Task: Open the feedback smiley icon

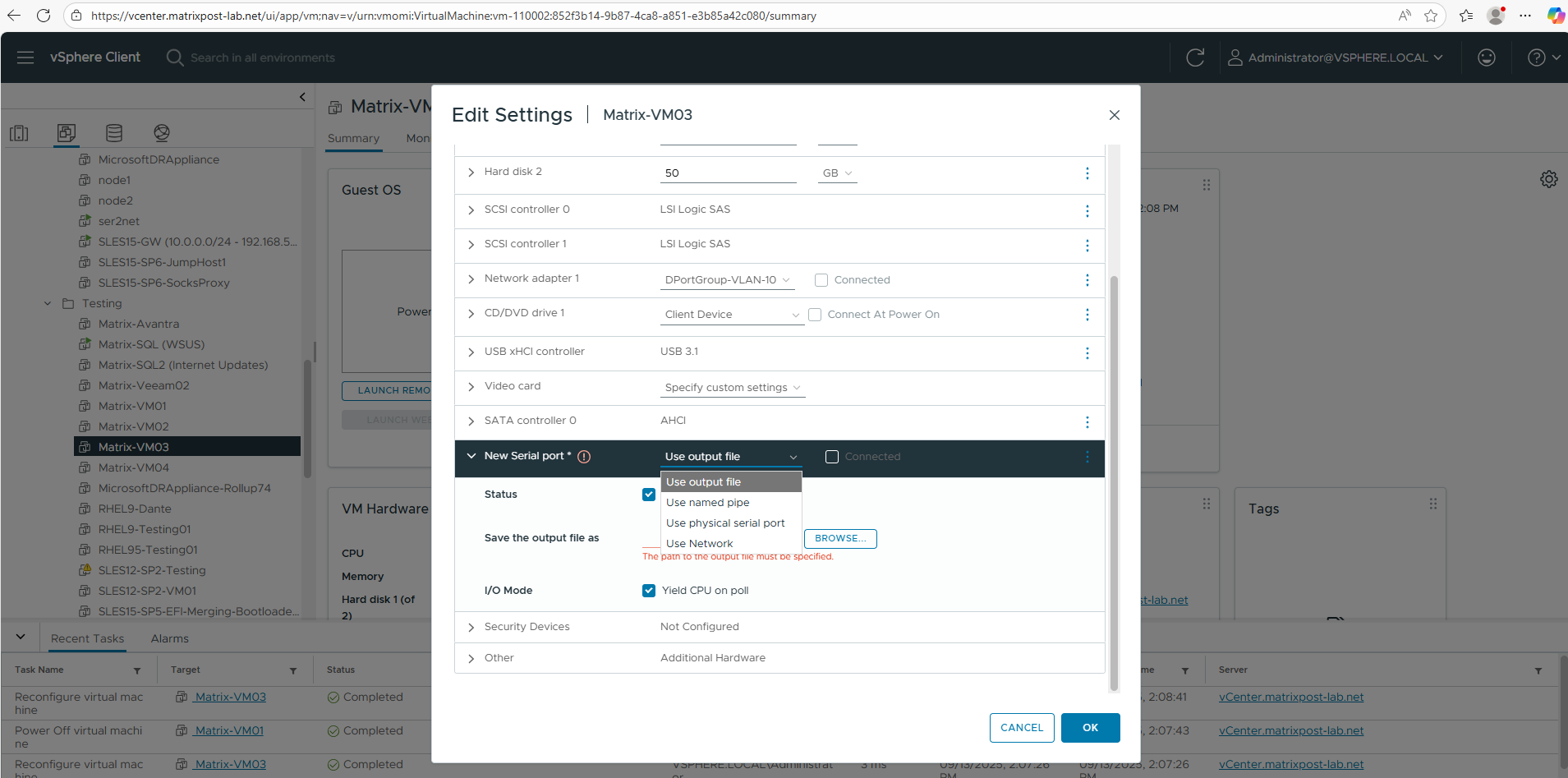Action: [x=1486, y=58]
